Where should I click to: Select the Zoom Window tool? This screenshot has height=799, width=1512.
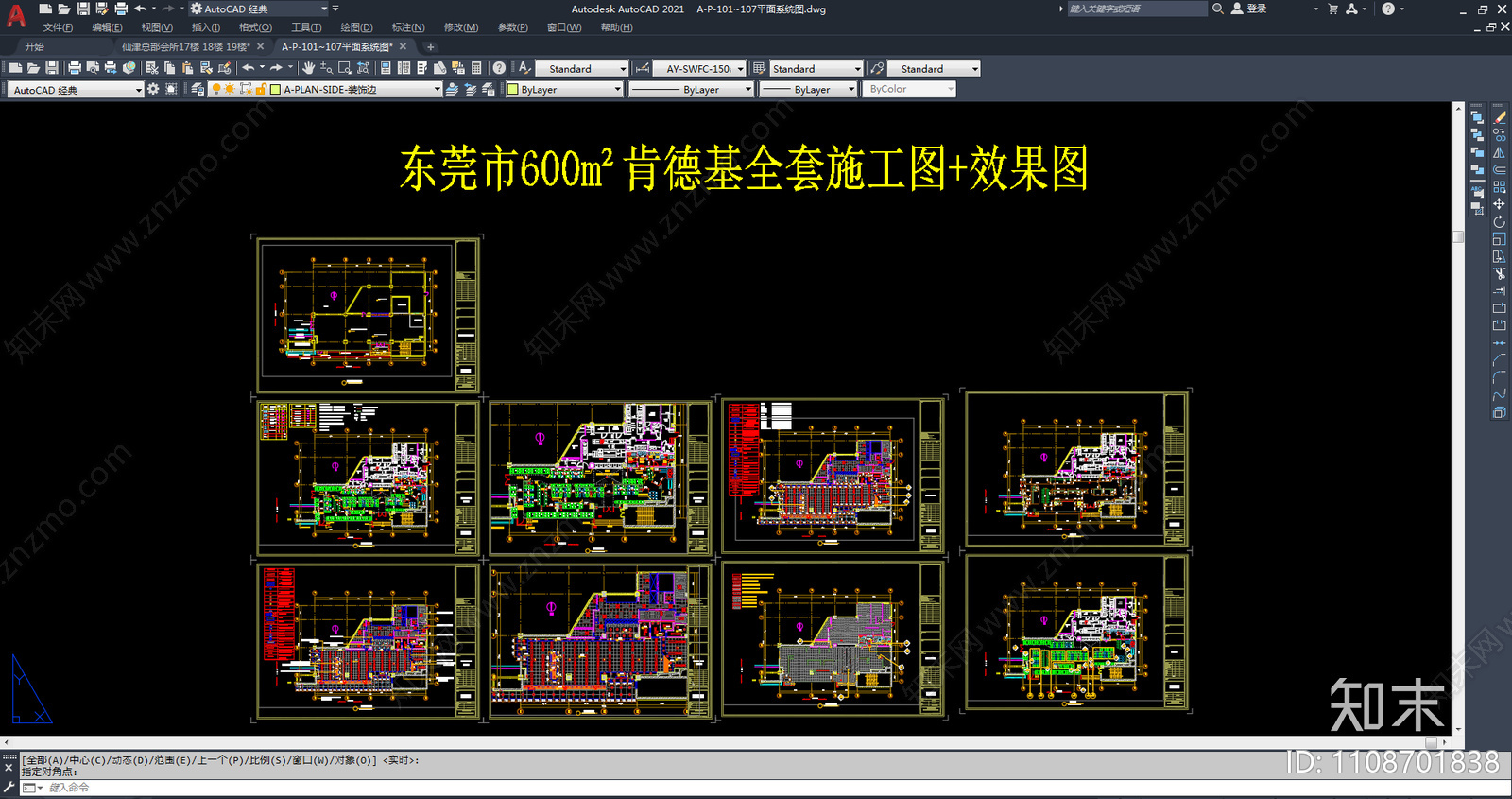345,68
